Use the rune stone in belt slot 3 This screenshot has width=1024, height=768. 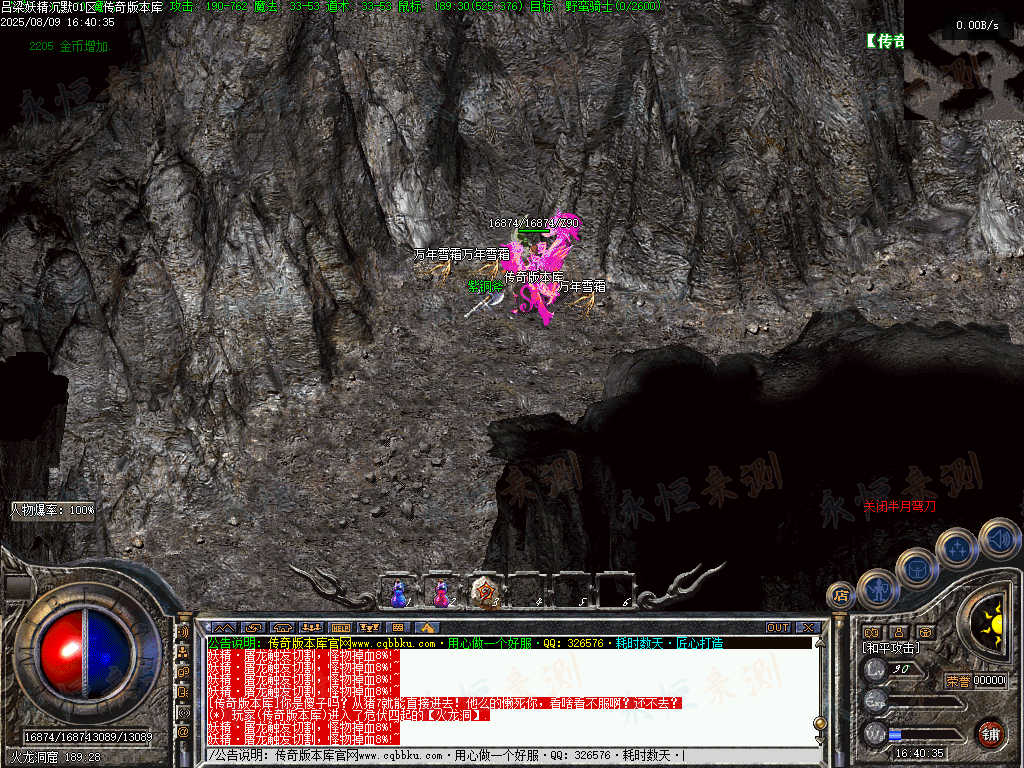[485, 592]
